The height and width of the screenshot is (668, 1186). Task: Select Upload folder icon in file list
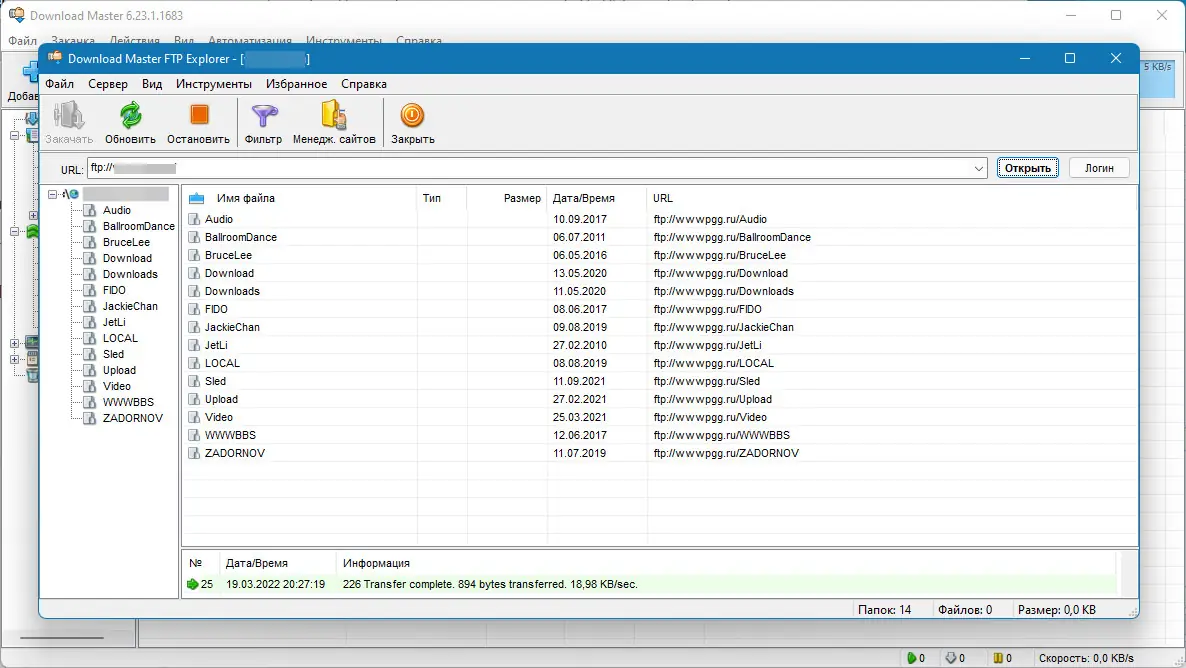coord(194,399)
